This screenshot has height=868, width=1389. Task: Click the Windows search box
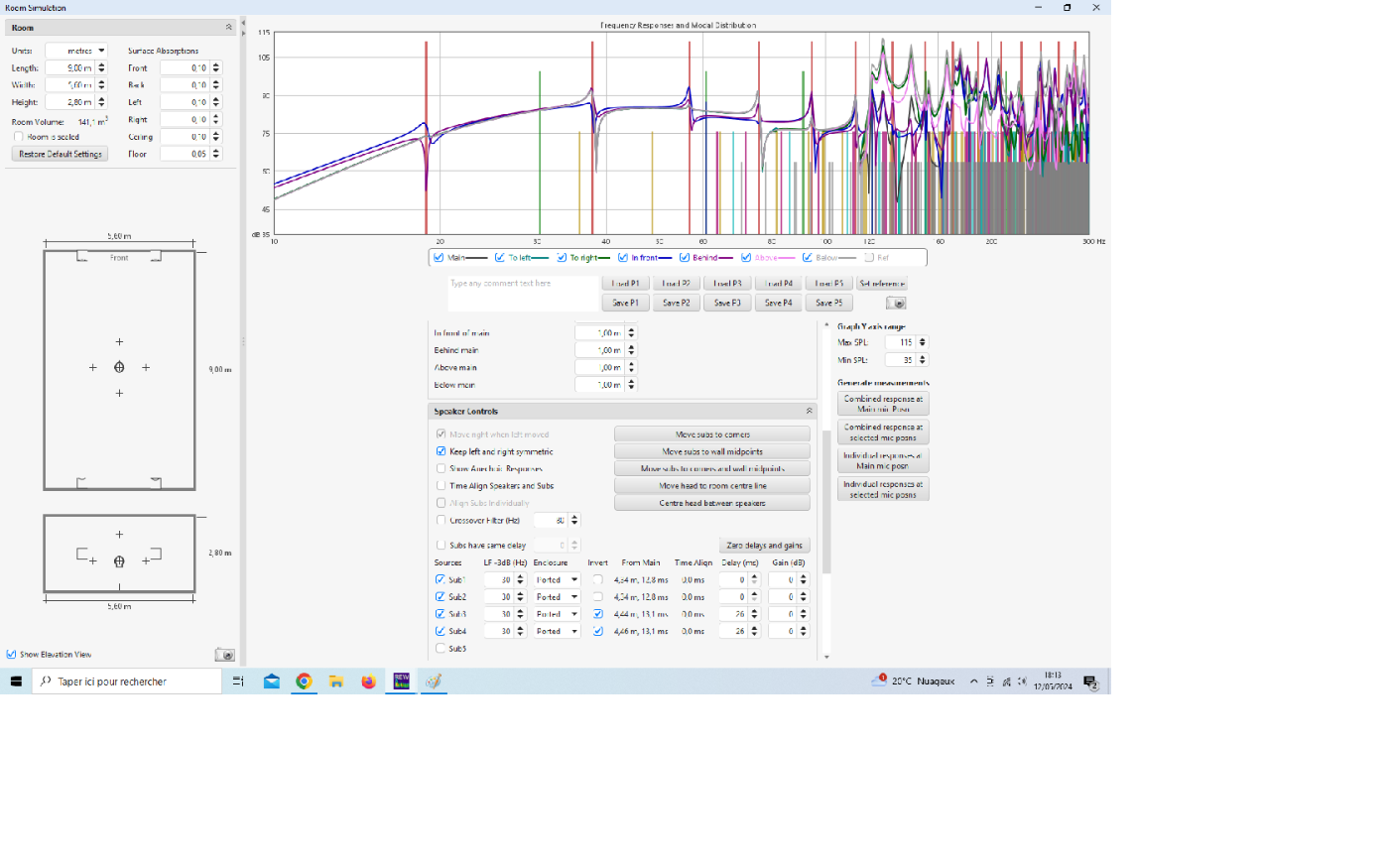coord(127,682)
